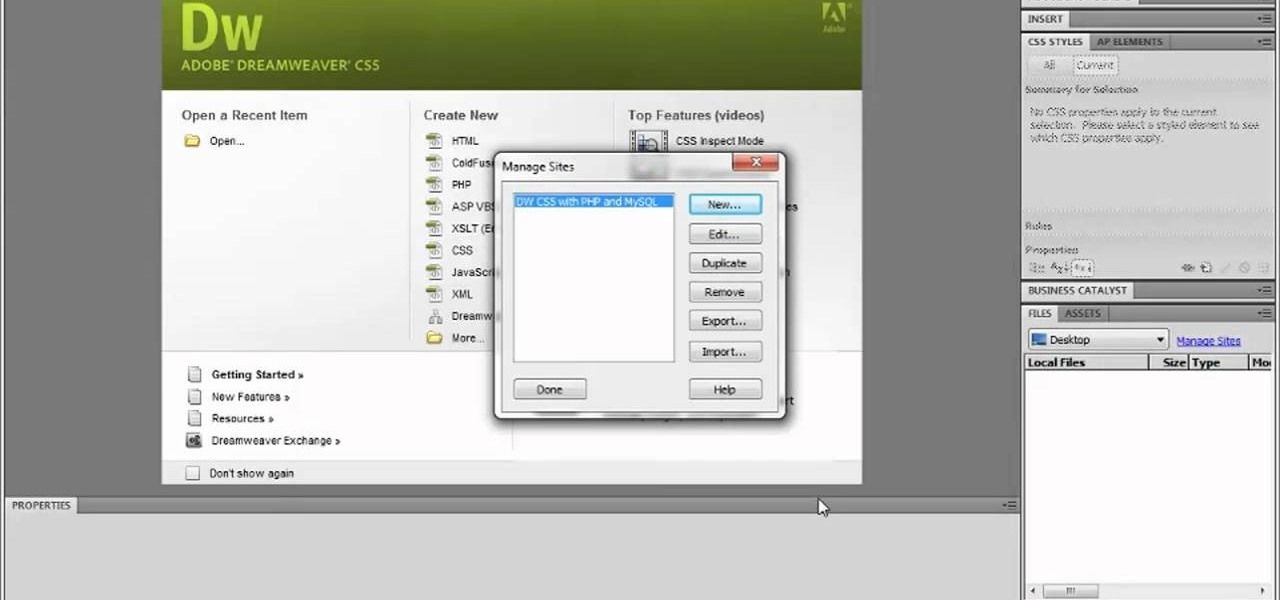Open the Business Catalyst panel options menu

coord(1266,291)
